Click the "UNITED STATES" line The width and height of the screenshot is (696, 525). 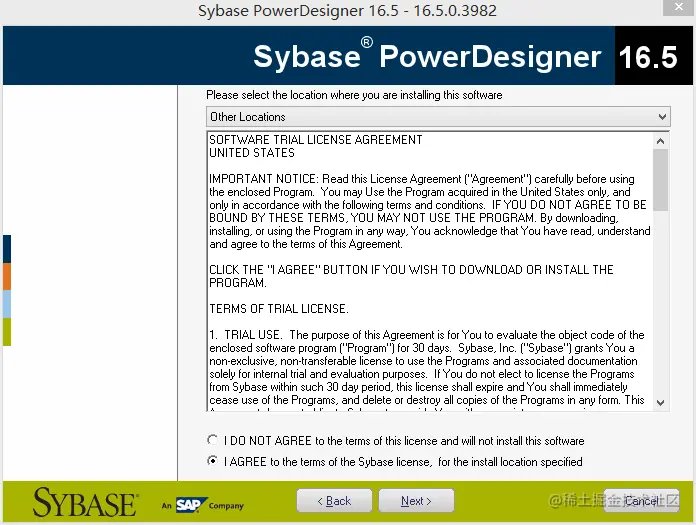pyautogui.click(x=252, y=153)
